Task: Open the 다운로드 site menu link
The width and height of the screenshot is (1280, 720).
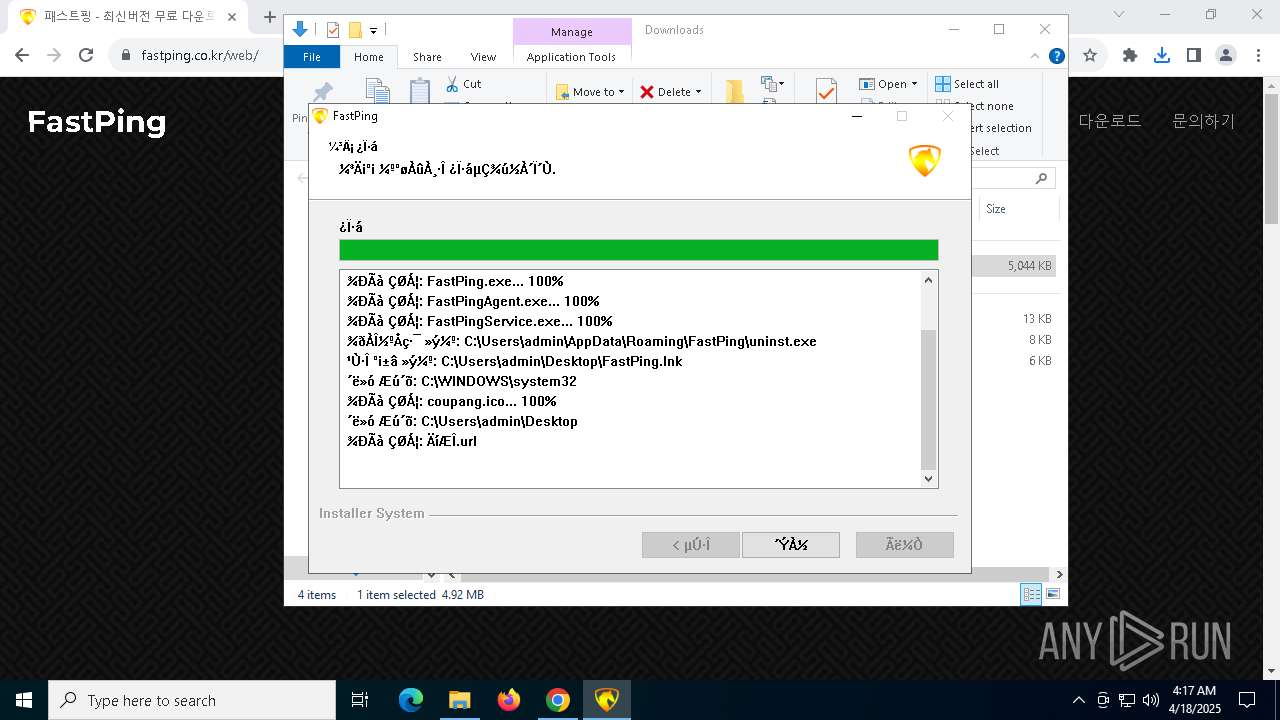Action: click(x=1109, y=121)
